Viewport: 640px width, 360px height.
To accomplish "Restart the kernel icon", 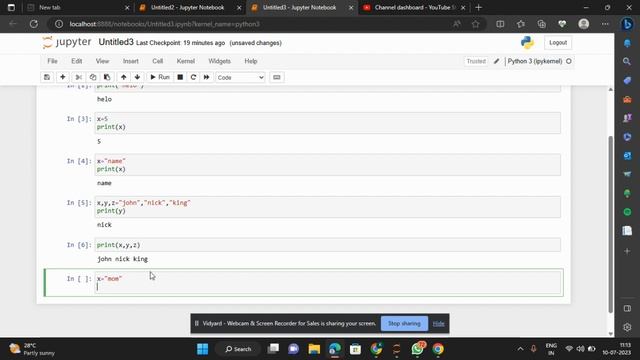I will point(193,77).
